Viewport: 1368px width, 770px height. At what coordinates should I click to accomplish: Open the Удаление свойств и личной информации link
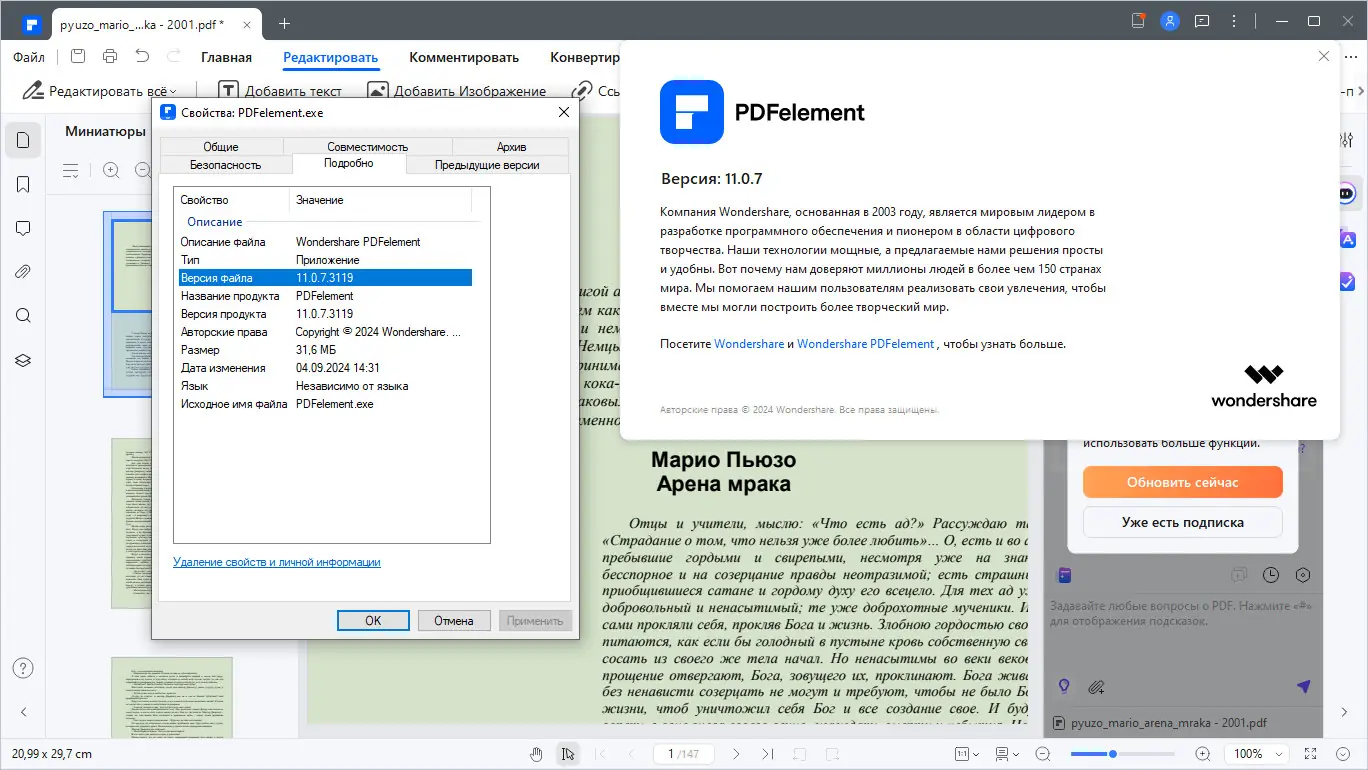click(277, 562)
